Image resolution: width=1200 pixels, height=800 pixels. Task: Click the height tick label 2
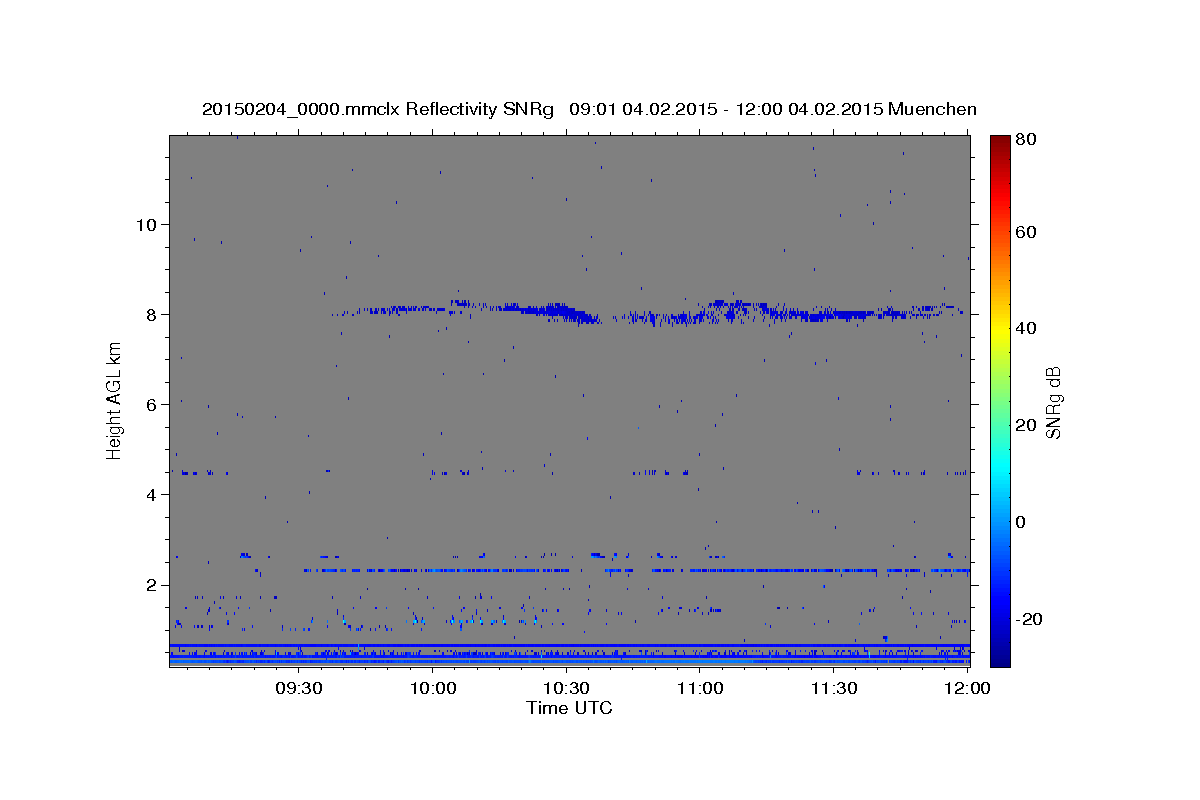pyautogui.click(x=152, y=585)
